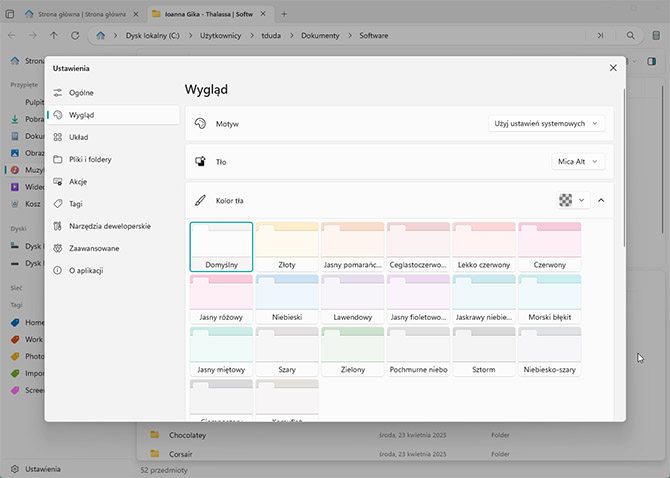Open the Kolor tła color picker dropdown
The height and width of the screenshot is (478, 670).
(573, 200)
